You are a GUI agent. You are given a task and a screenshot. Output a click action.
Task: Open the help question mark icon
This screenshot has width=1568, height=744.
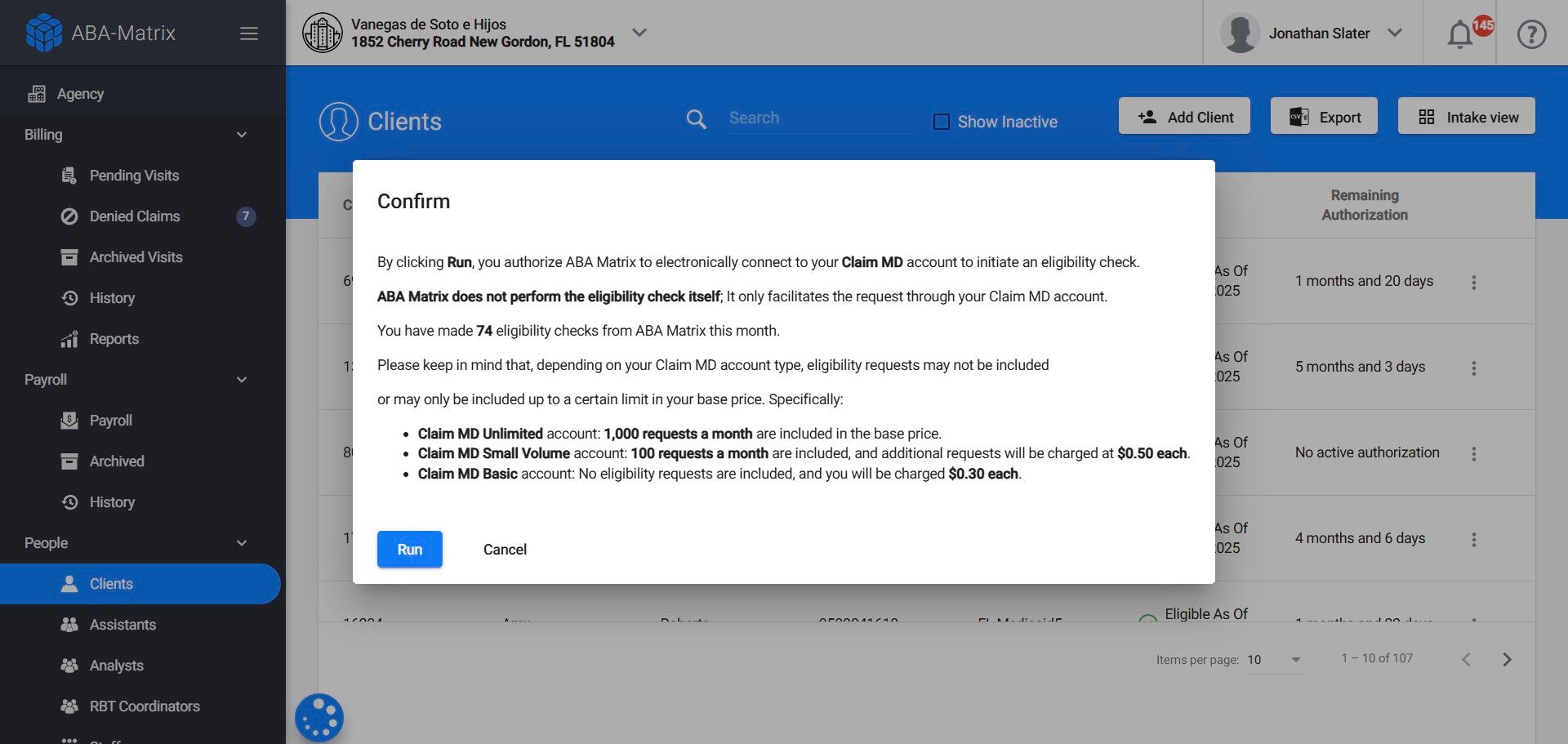pos(1531,34)
